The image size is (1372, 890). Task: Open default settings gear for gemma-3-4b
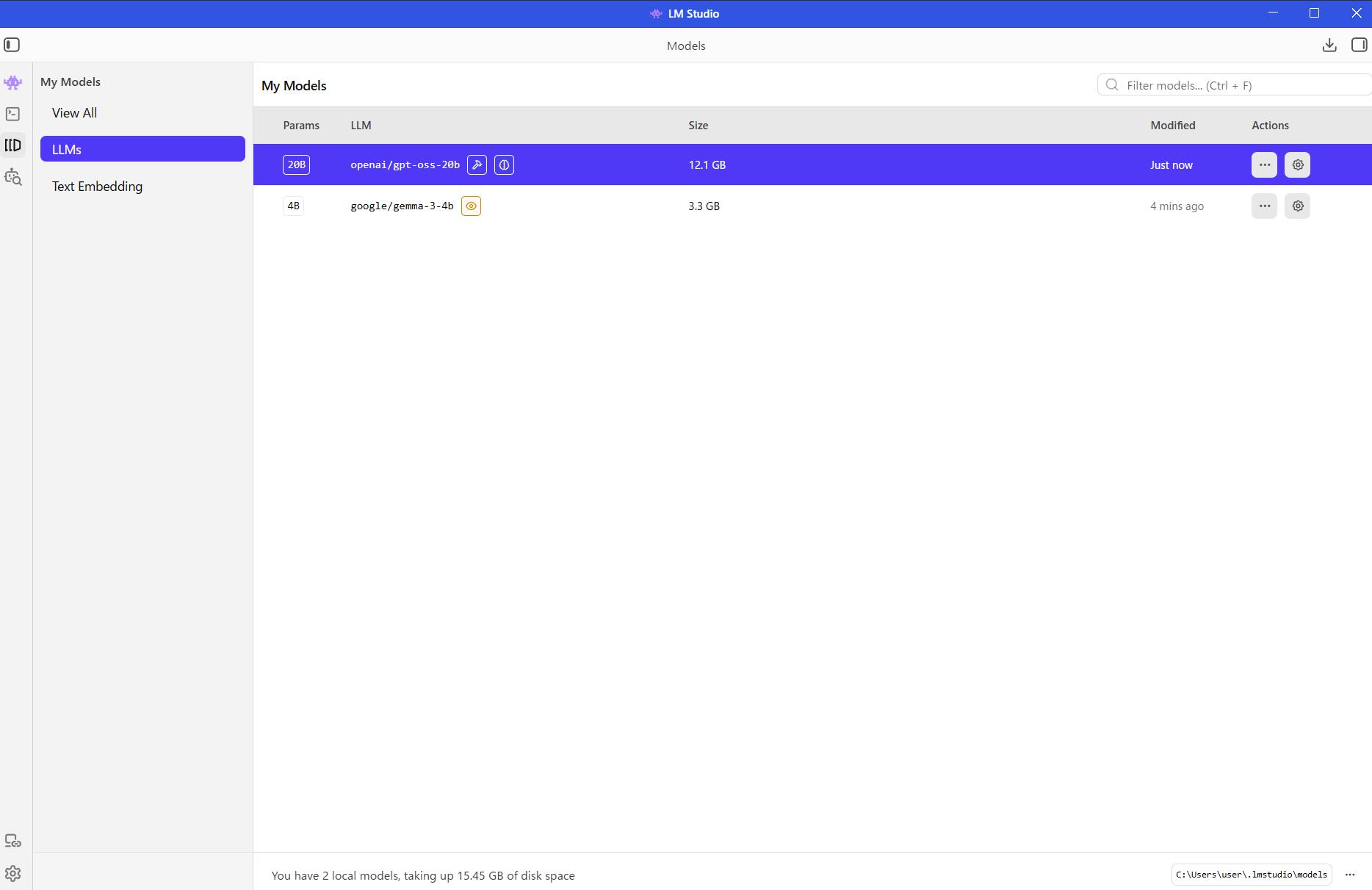[1297, 206]
